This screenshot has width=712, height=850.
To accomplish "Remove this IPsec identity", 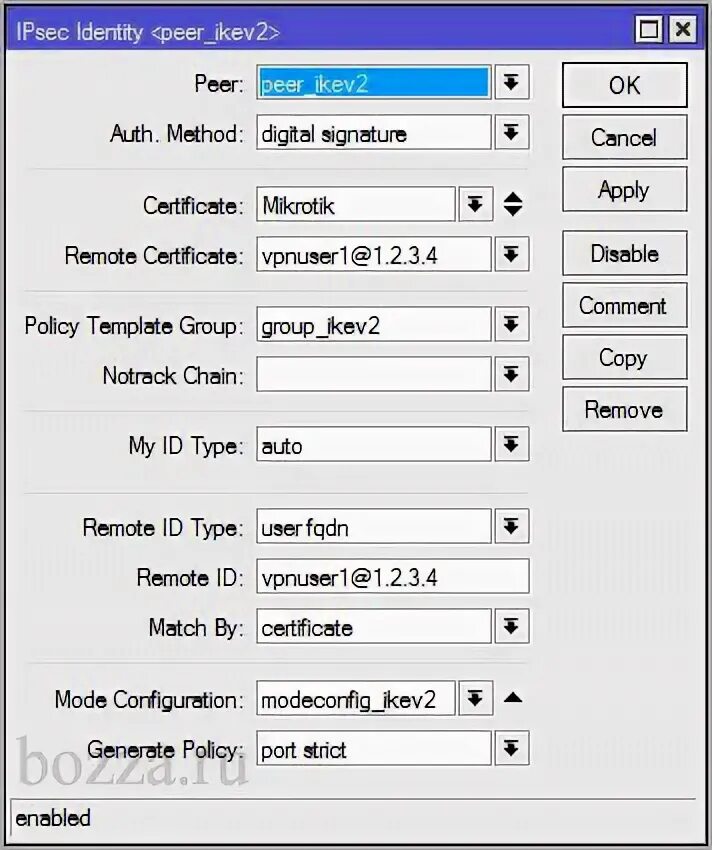I will point(624,409).
